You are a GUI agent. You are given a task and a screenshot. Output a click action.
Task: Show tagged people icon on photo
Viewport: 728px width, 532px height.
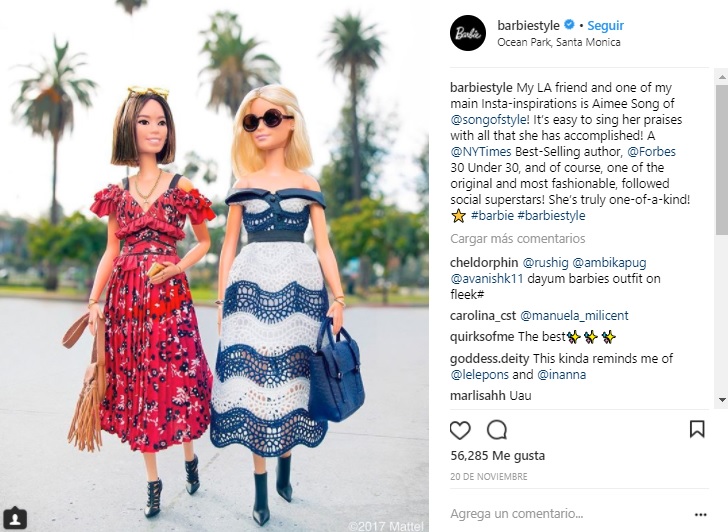15,518
